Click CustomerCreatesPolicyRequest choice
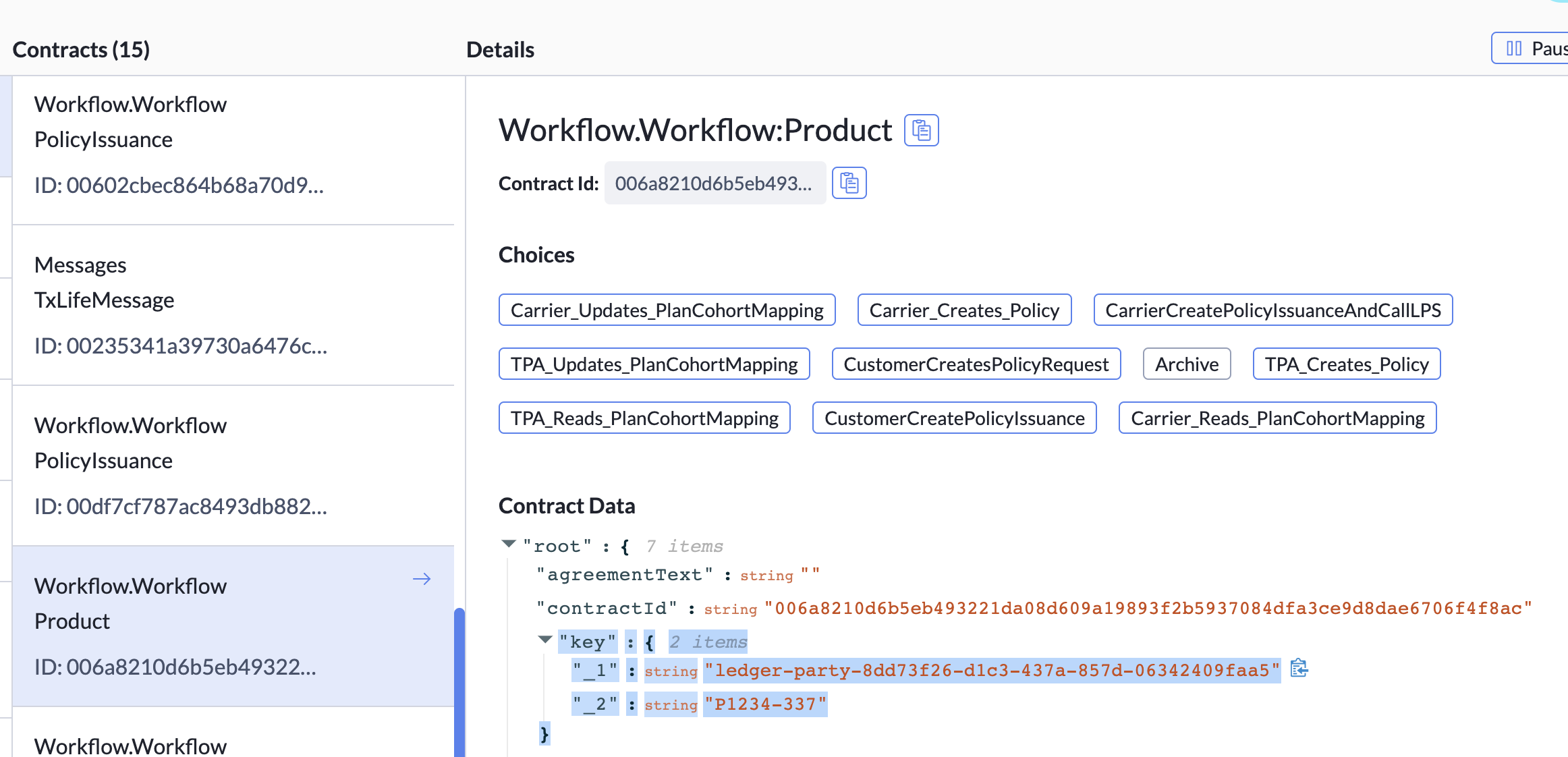This screenshot has width=1568, height=757. (x=976, y=364)
